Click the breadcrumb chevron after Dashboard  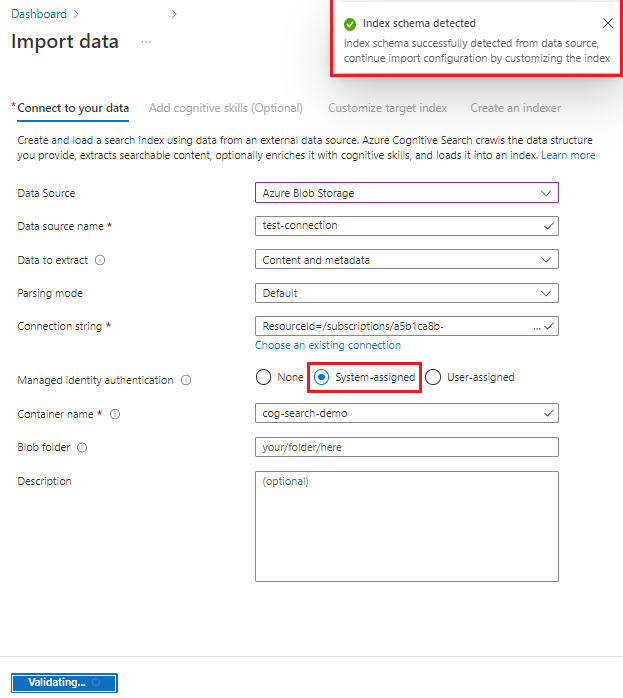click(x=76, y=14)
